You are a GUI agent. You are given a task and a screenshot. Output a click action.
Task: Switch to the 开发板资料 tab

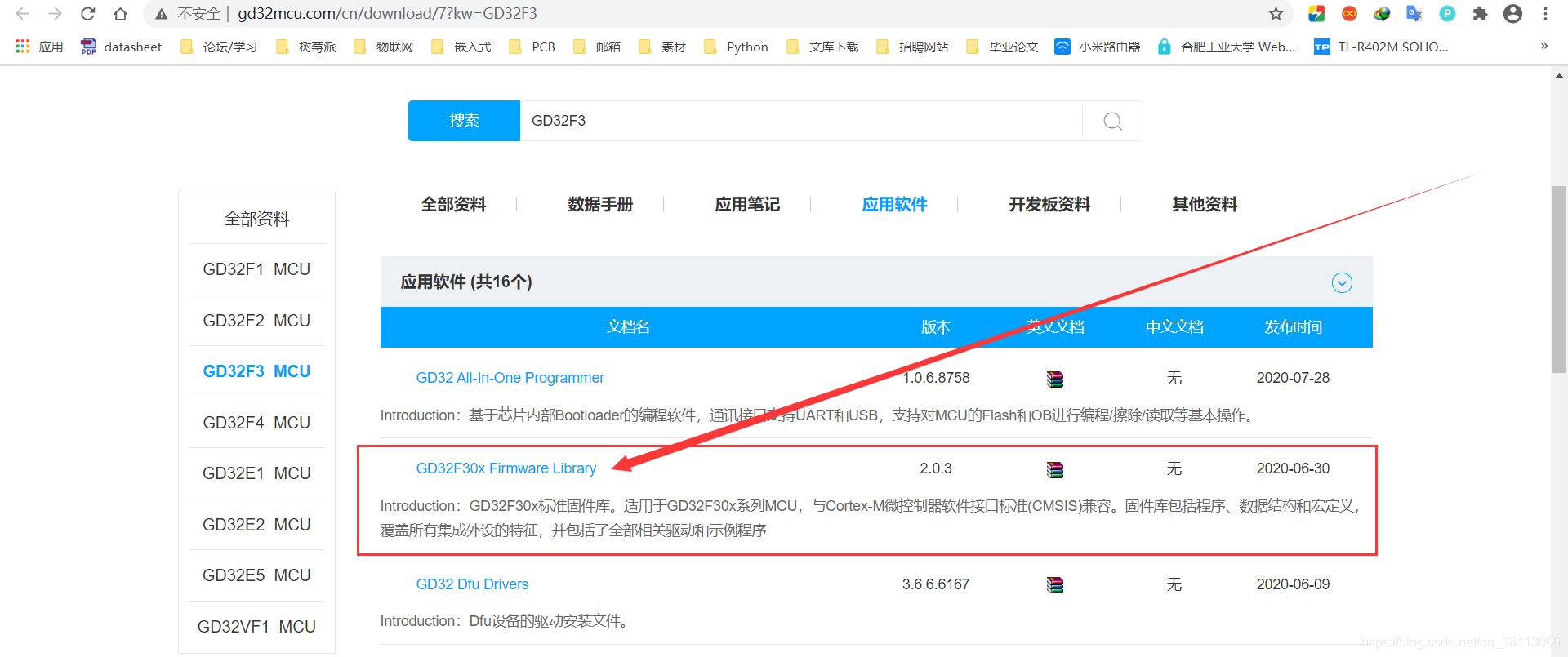pyautogui.click(x=1049, y=204)
